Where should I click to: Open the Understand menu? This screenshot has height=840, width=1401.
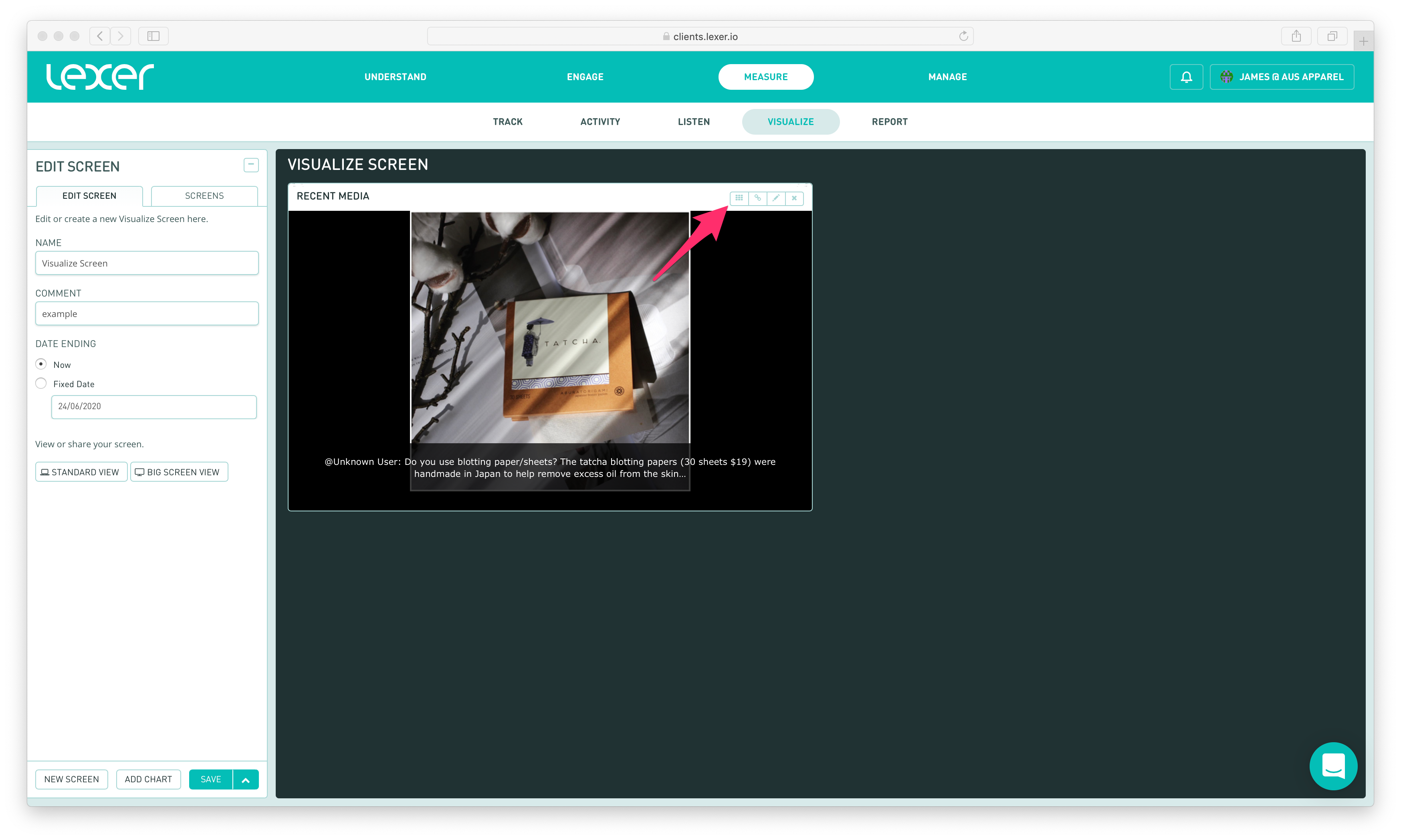click(396, 77)
